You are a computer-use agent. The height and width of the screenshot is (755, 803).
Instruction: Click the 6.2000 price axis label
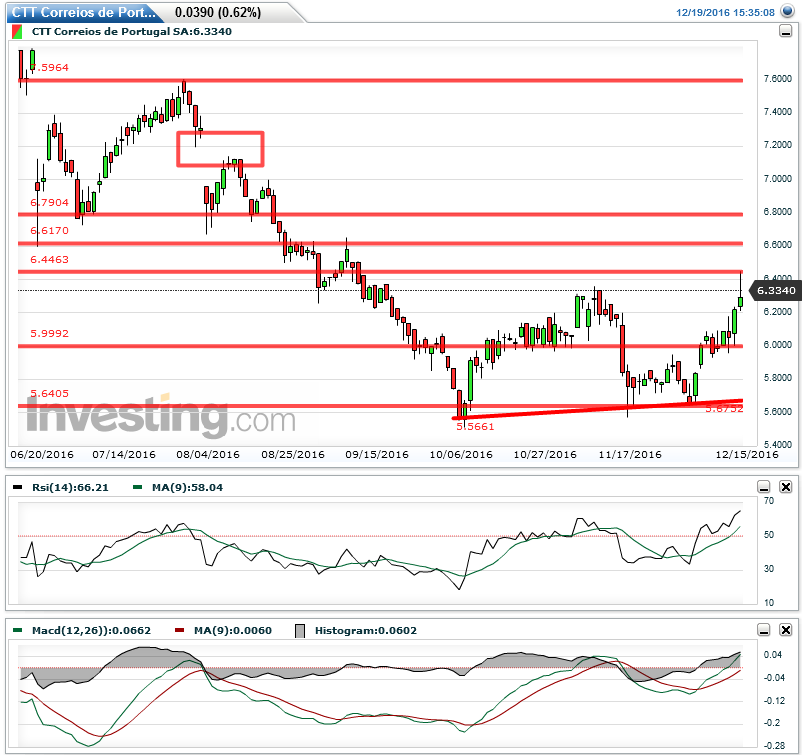(777, 311)
